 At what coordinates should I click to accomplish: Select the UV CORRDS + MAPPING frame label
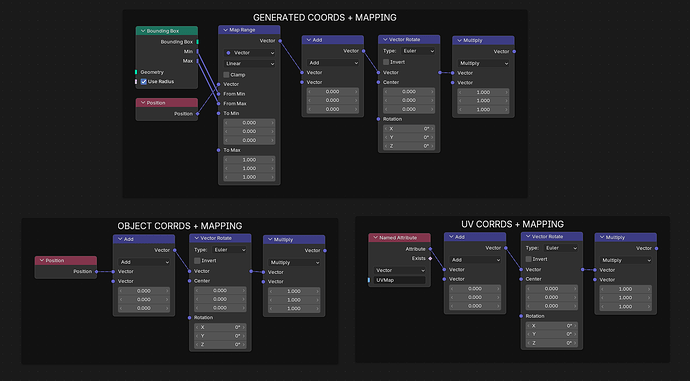(x=512, y=224)
